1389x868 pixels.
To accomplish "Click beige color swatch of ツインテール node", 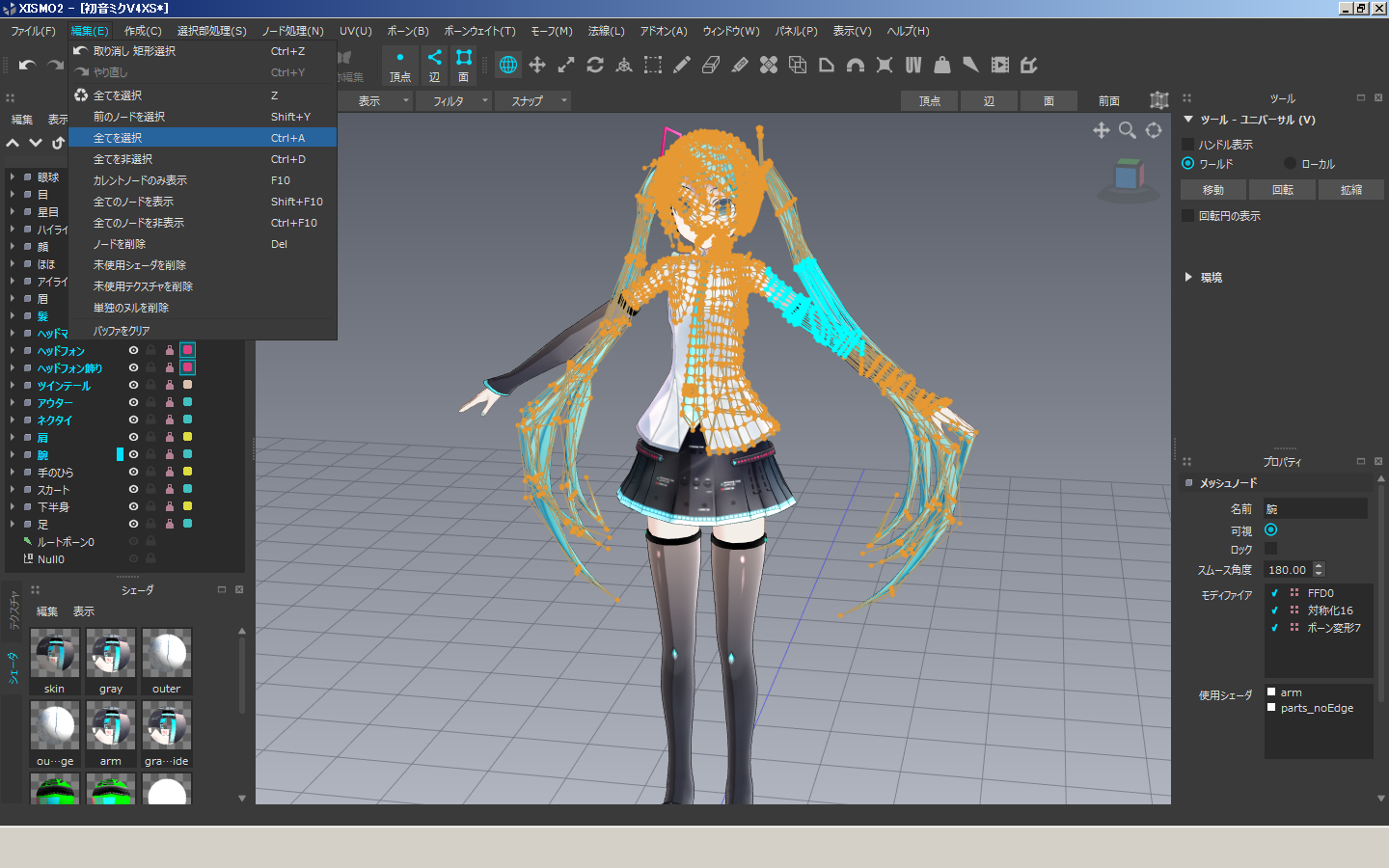I will 188,385.
